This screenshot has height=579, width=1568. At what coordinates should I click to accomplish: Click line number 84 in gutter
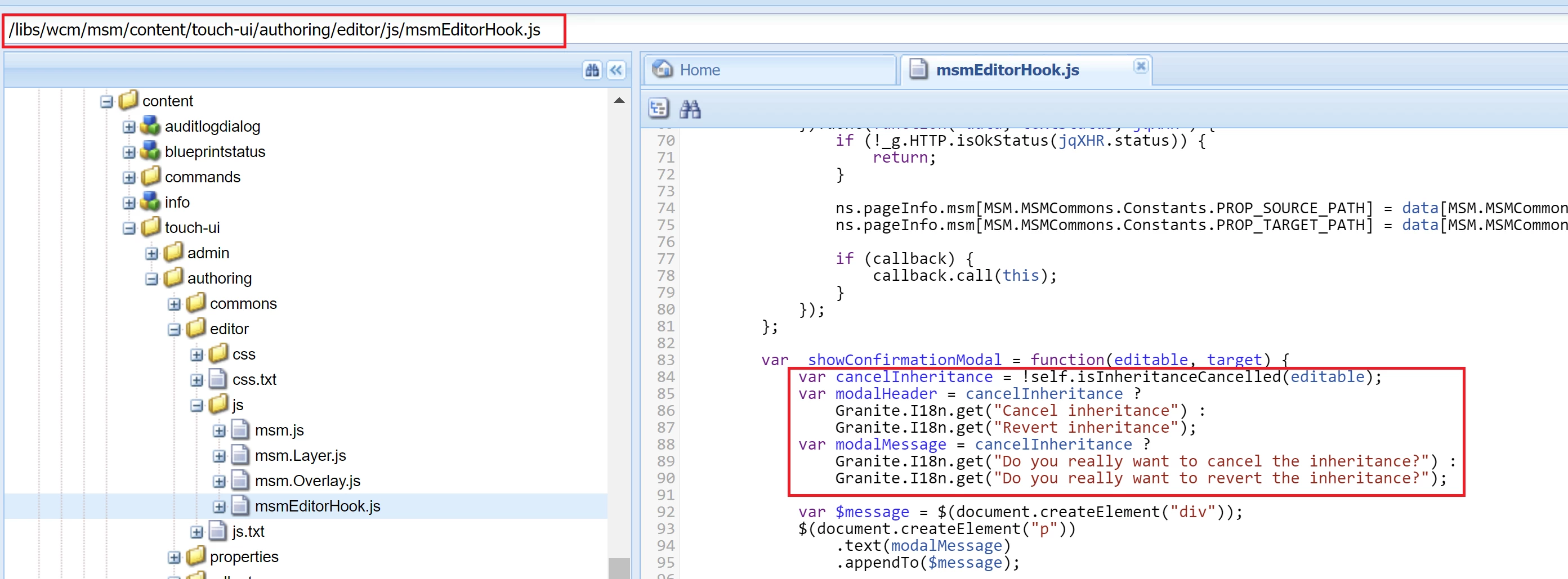[x=665, y=378]
